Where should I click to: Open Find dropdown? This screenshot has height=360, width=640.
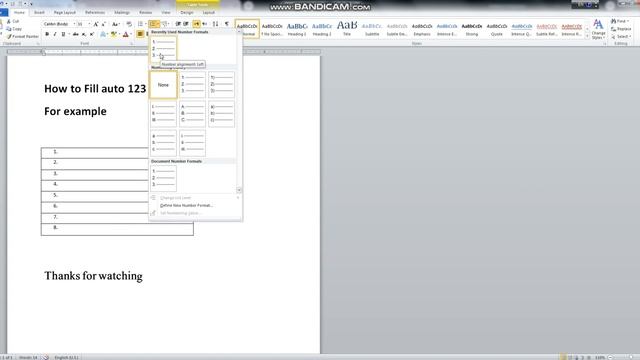tap(620, 21)
